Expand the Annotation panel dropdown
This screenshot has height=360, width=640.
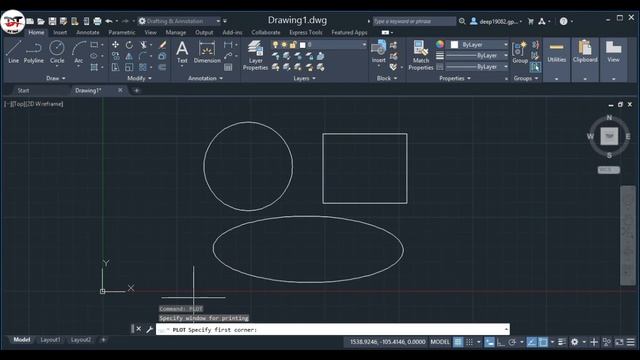click(x=205, y=78)
